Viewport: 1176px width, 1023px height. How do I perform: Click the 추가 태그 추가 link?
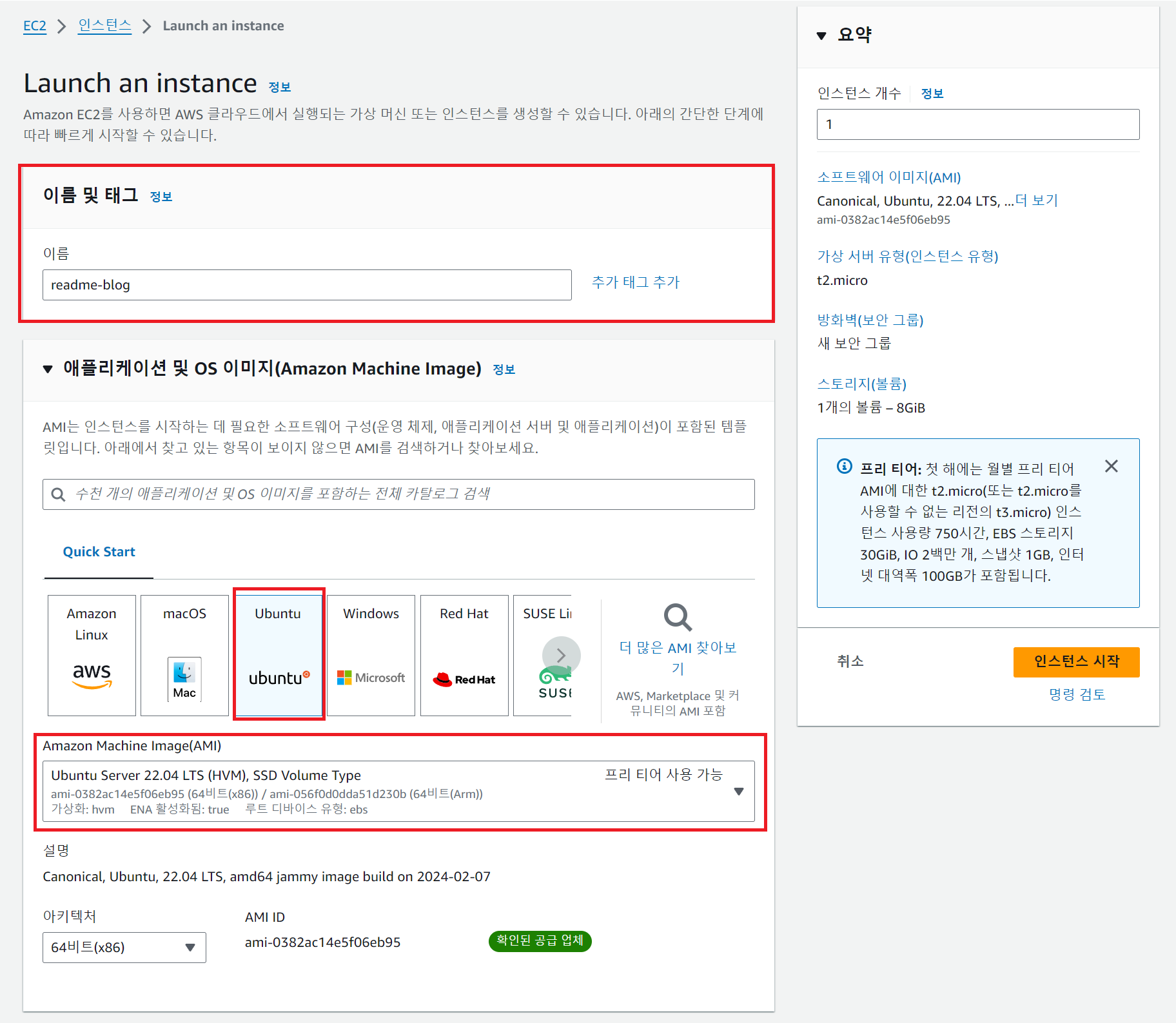tap(636, 282)
